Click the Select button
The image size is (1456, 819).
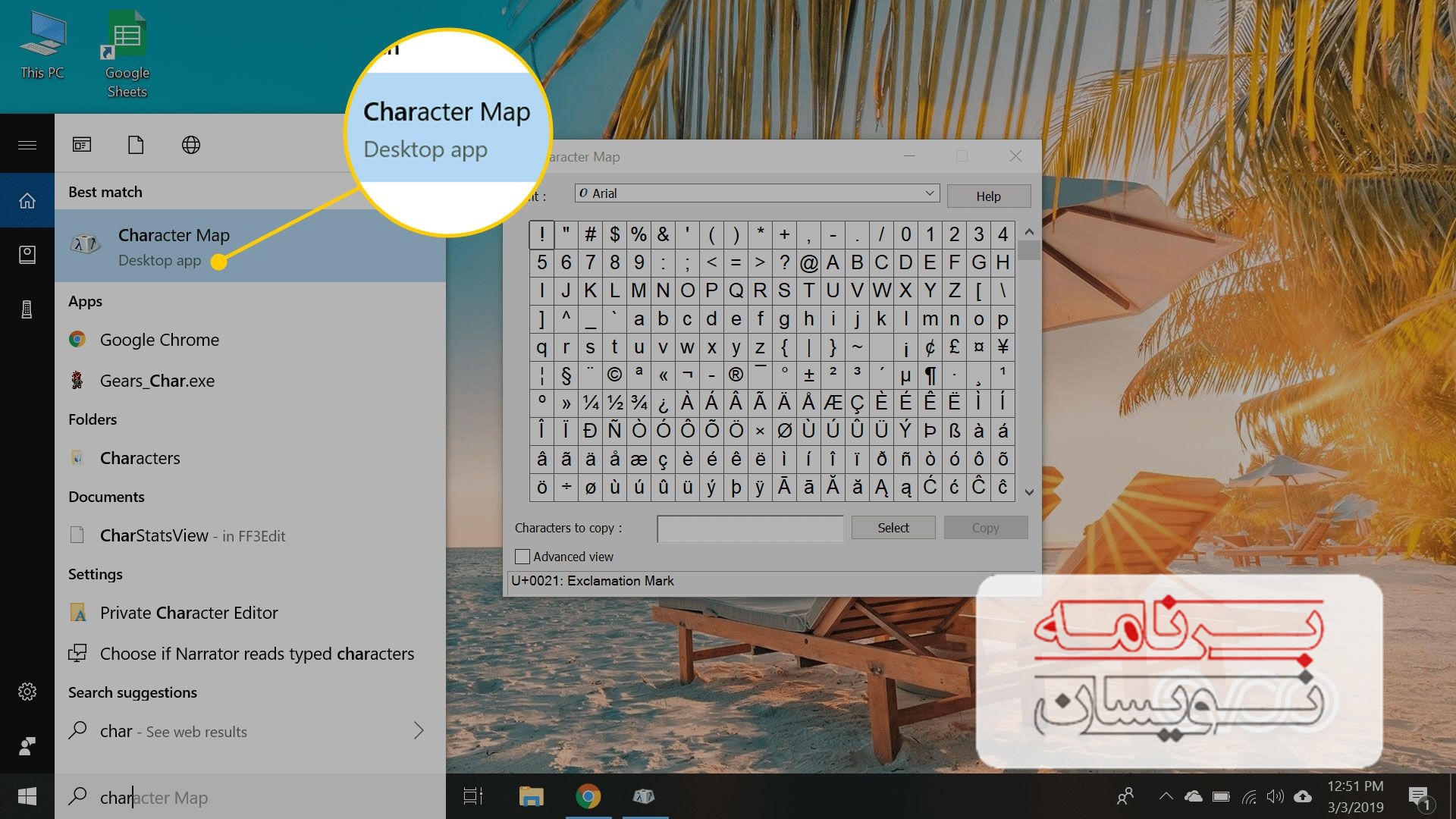pos(893,527)
